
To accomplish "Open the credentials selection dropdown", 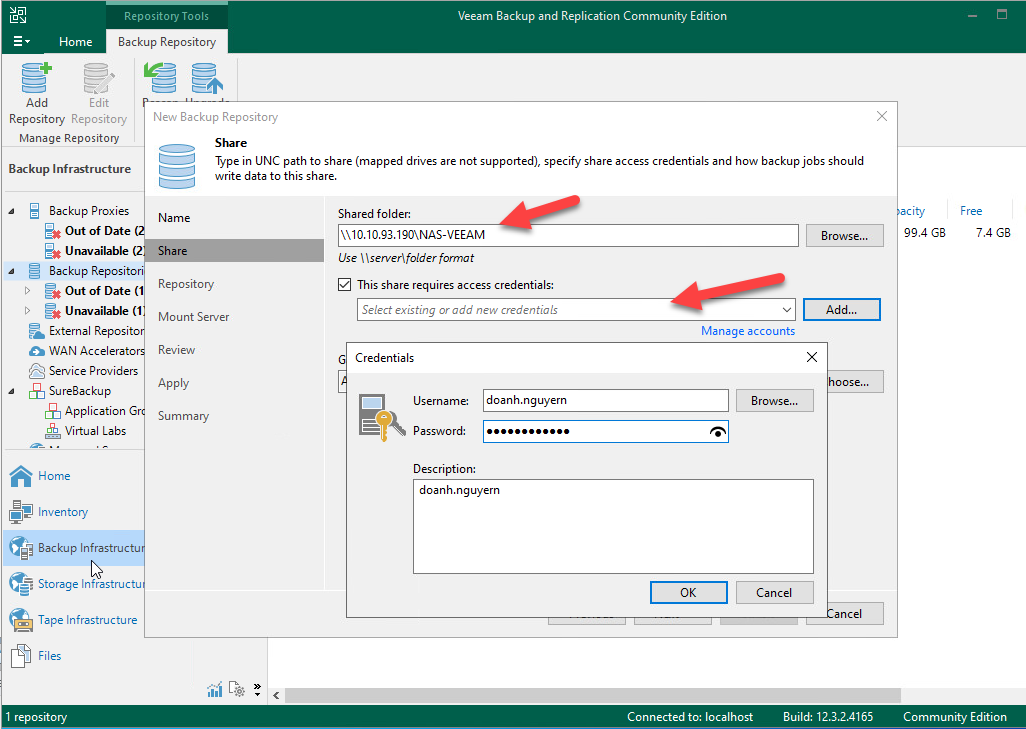I will pyautogui.click(x=786, y=310).
